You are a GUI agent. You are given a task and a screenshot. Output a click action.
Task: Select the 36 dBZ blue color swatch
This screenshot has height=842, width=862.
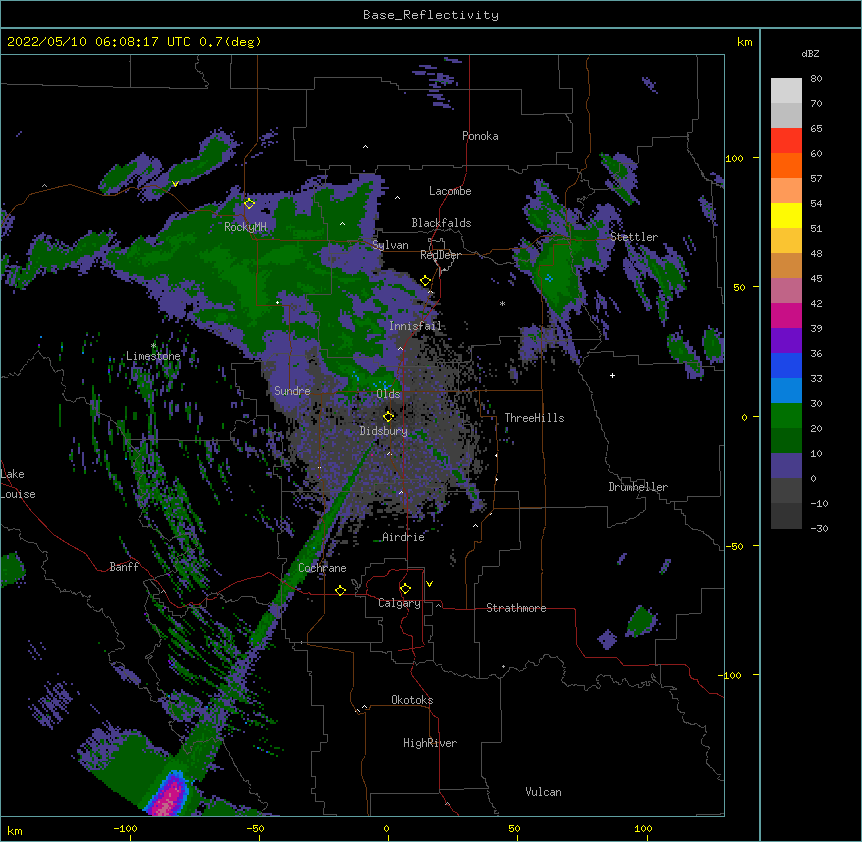[786, 365]
